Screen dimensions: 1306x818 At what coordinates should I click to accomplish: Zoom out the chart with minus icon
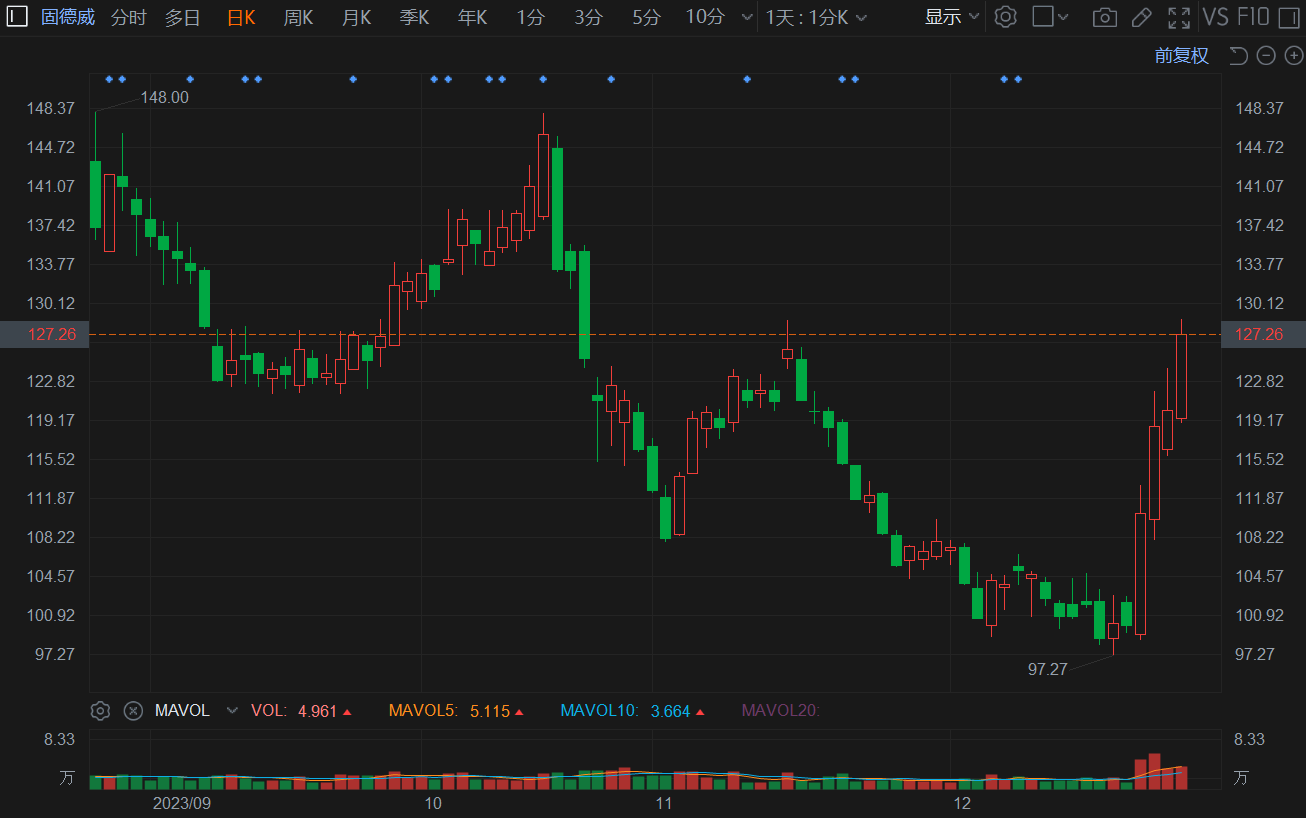1266,55
